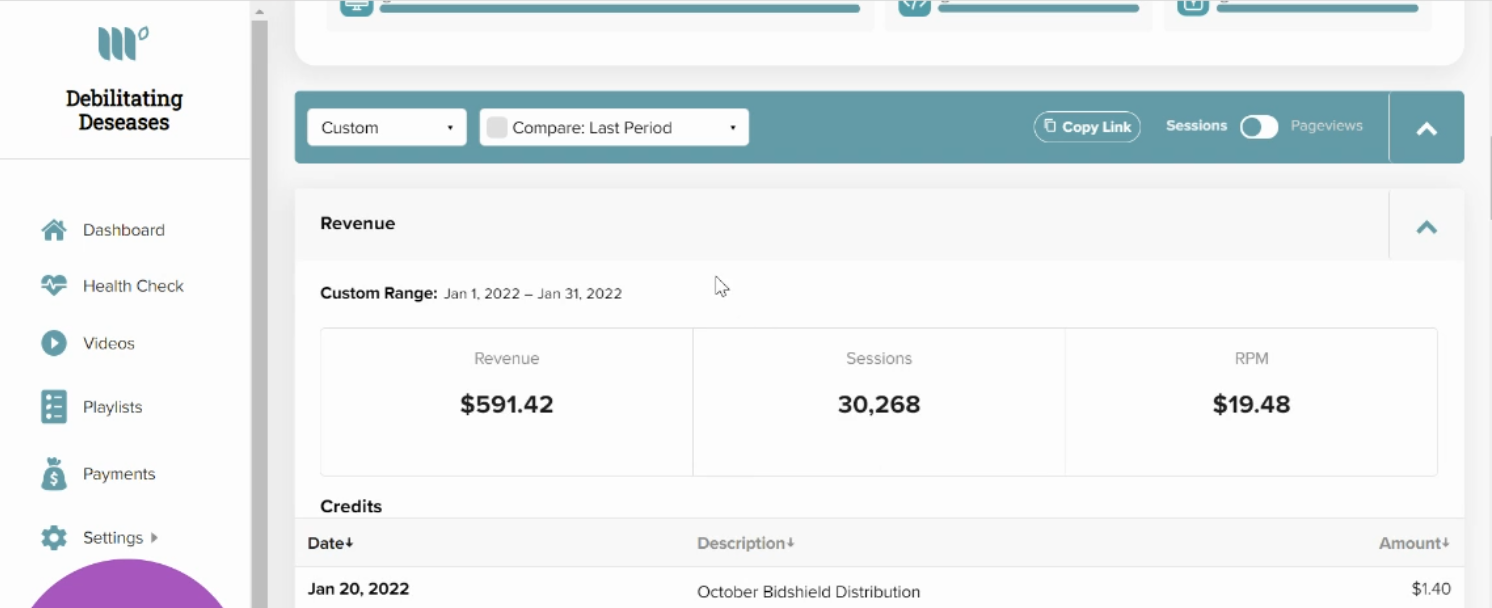
Task: Select the Pageviews label beside the switch
Action: [1327, 126]
